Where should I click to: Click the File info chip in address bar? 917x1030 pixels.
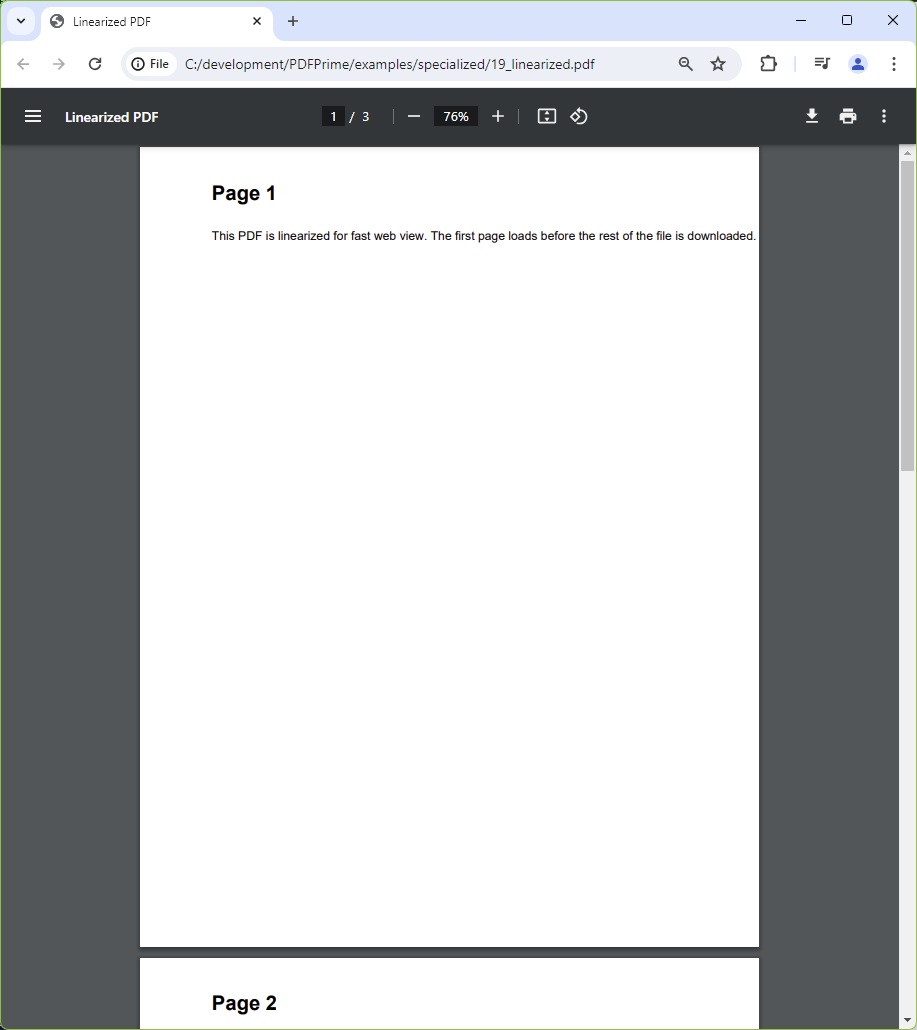tap(150, 63)
